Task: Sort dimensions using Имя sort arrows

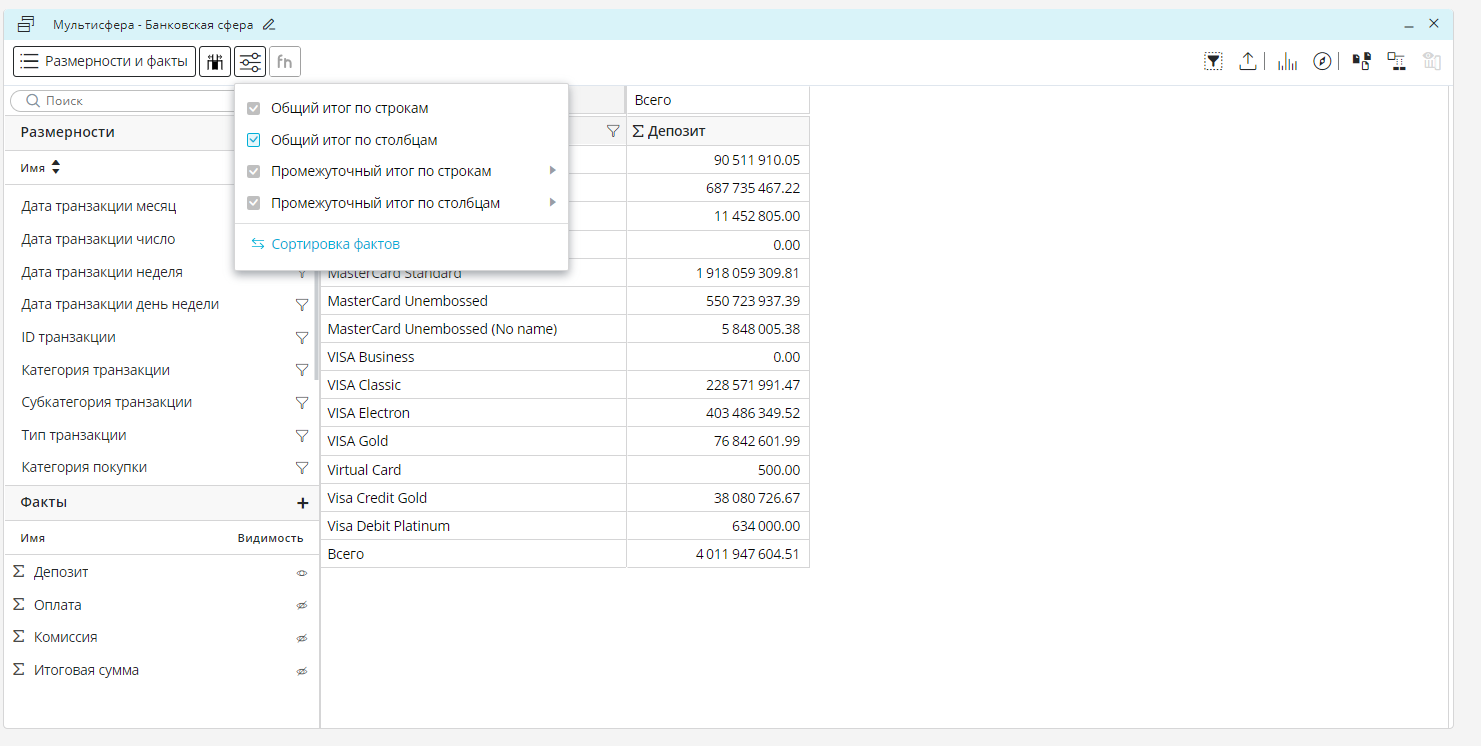Action: click(x=56, y=168)
